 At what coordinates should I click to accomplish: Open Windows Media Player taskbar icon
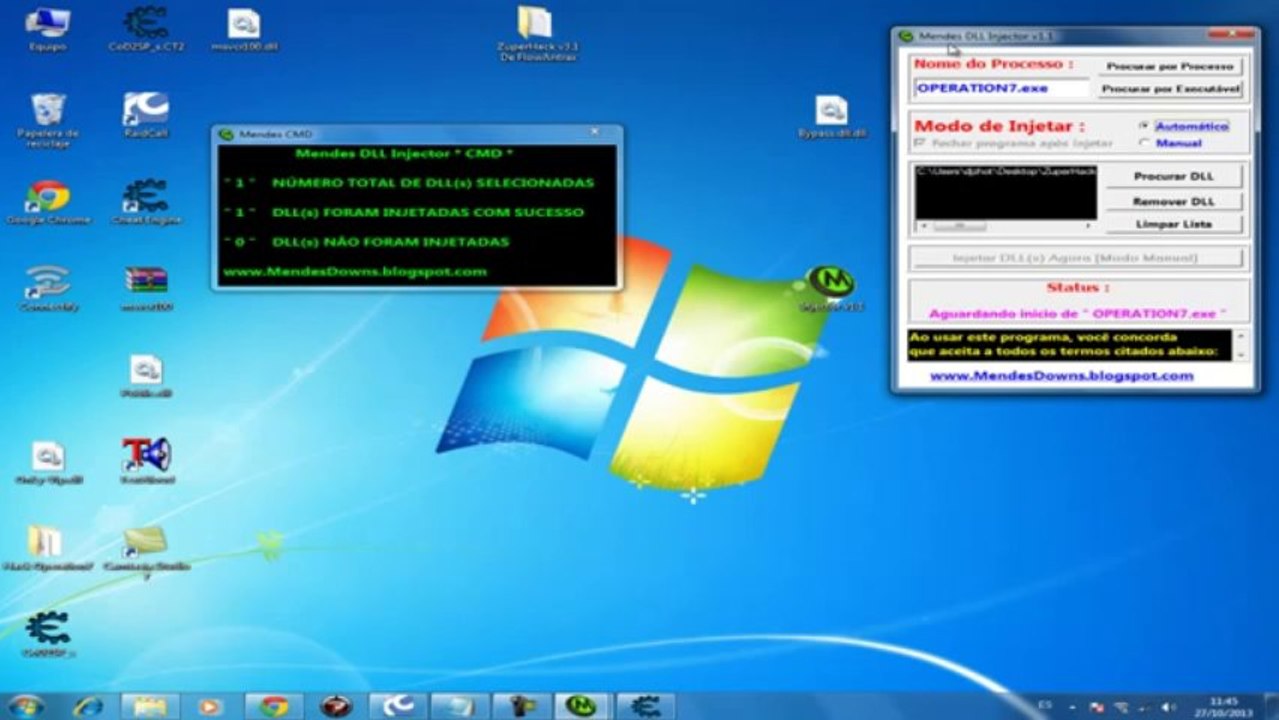pyautogui.click(x=211, y=706)
